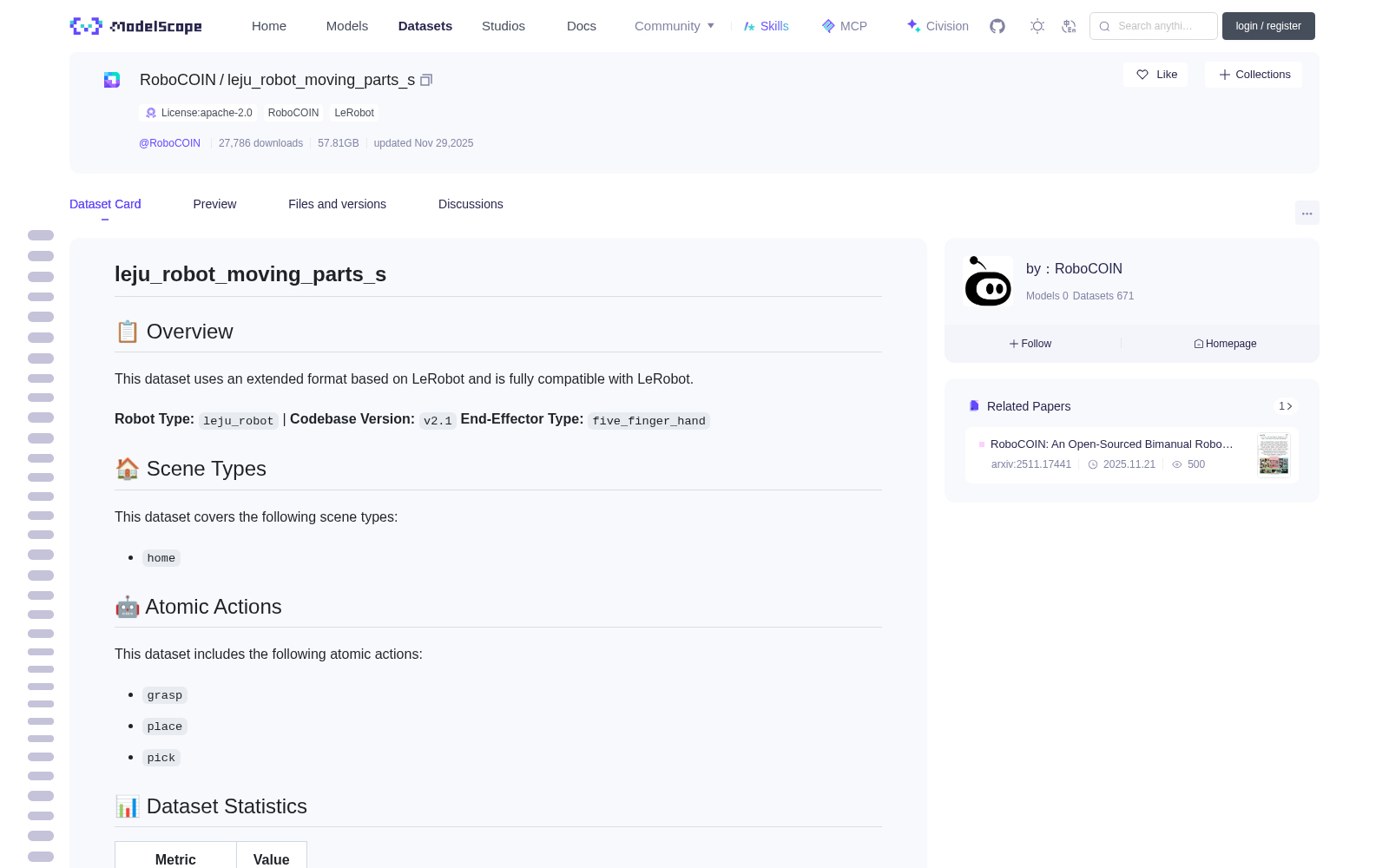Go to the Home nav item
This screenshot has height=868, width=1389.
269,26
